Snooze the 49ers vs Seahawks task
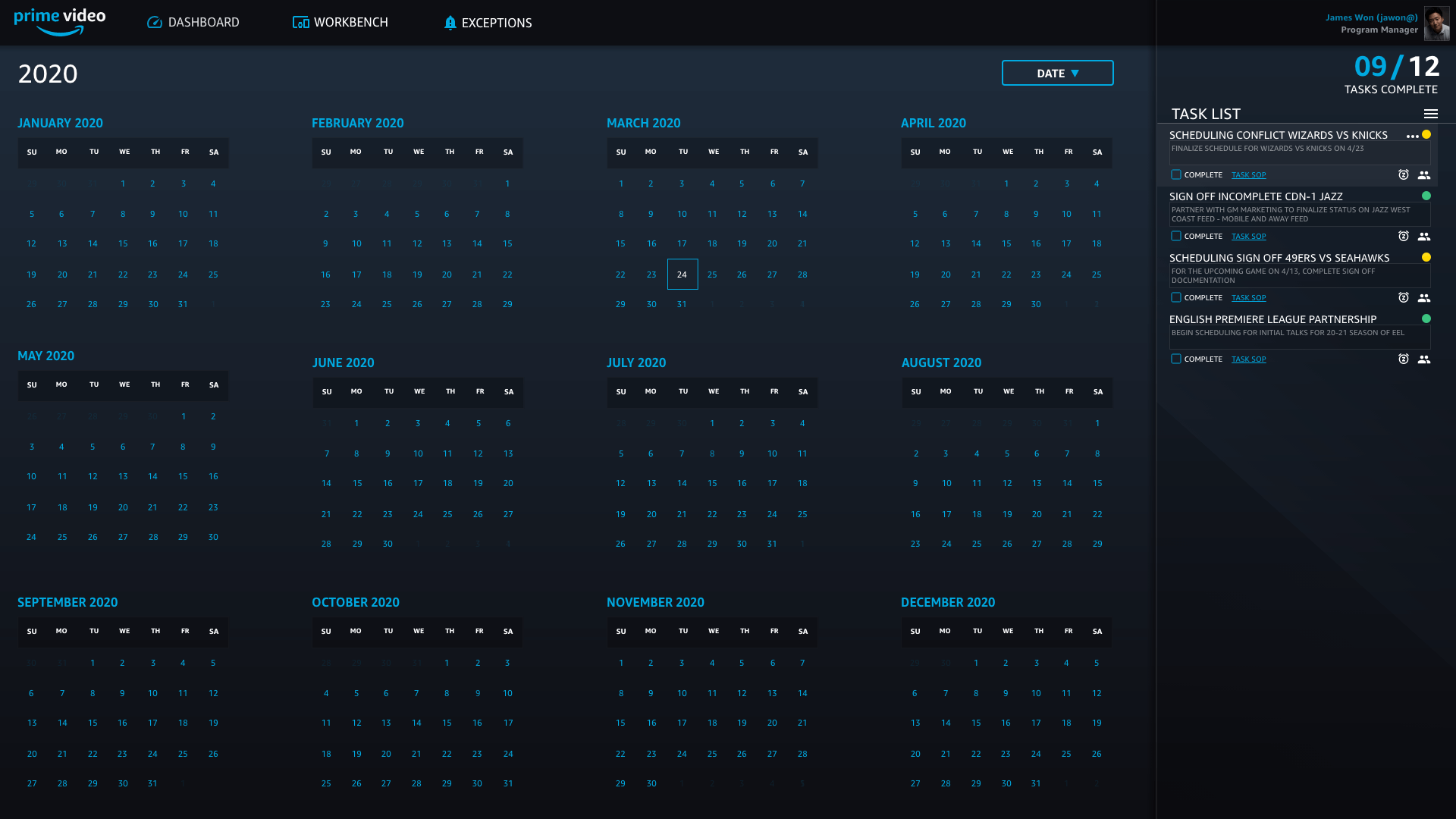The width and height of the screenshot is (1456, 819). coord(1404,298)
